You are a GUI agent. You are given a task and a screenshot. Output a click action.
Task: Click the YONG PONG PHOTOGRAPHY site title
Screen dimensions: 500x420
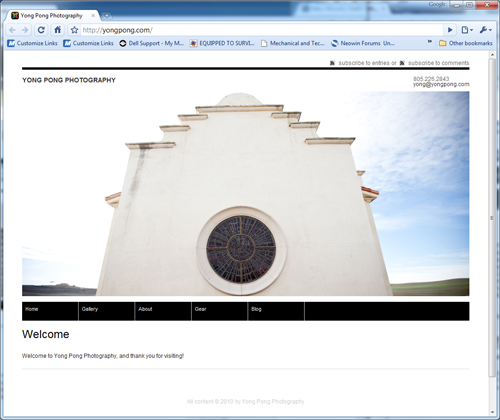(x=69, y=80)
